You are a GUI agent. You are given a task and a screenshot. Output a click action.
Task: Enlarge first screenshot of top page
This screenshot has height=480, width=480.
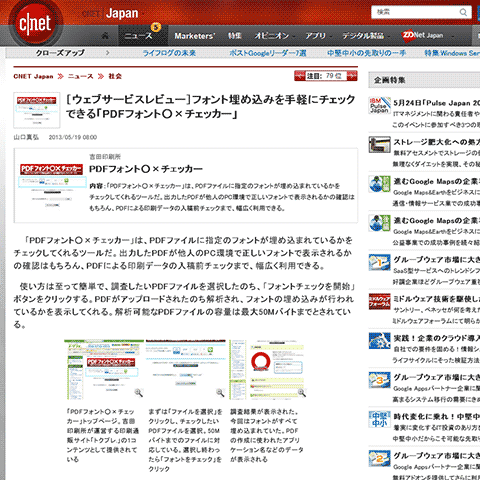coord(104,370)
